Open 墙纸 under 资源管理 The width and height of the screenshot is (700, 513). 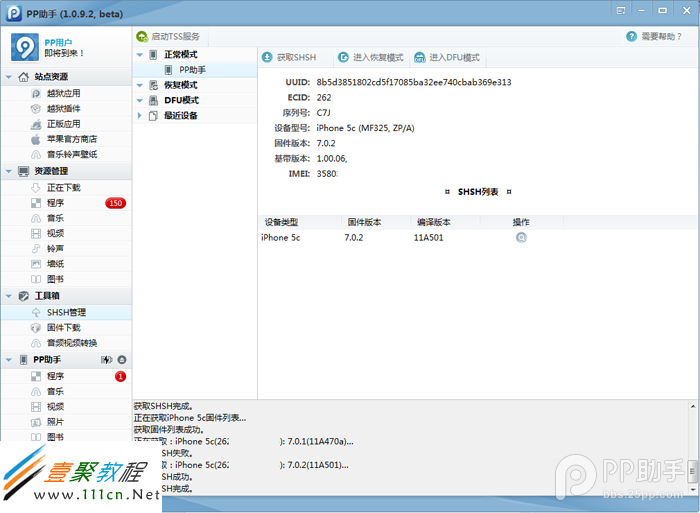click(66, 263)
